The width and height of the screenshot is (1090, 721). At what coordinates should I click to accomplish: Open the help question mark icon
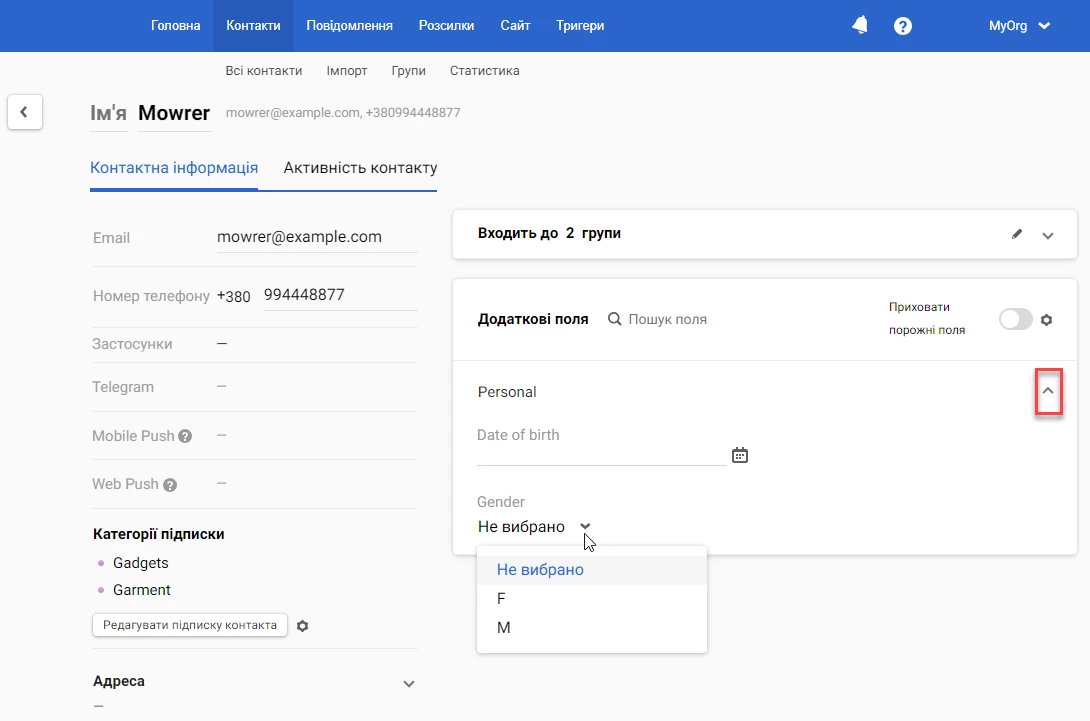pos(902,26)
